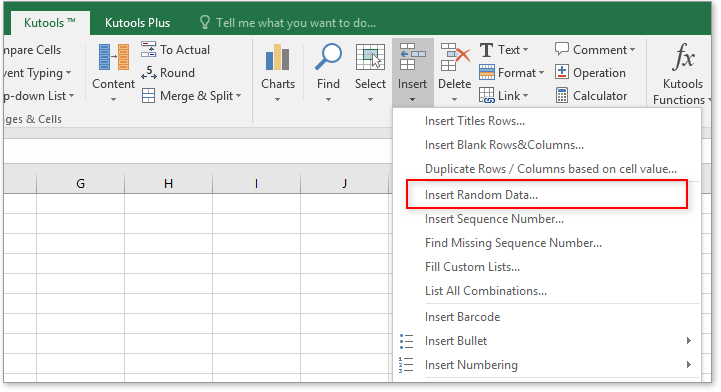This screenshot has height=392, width=721.
Task: Click the Drop-down List button
Action: pos(39,96)
